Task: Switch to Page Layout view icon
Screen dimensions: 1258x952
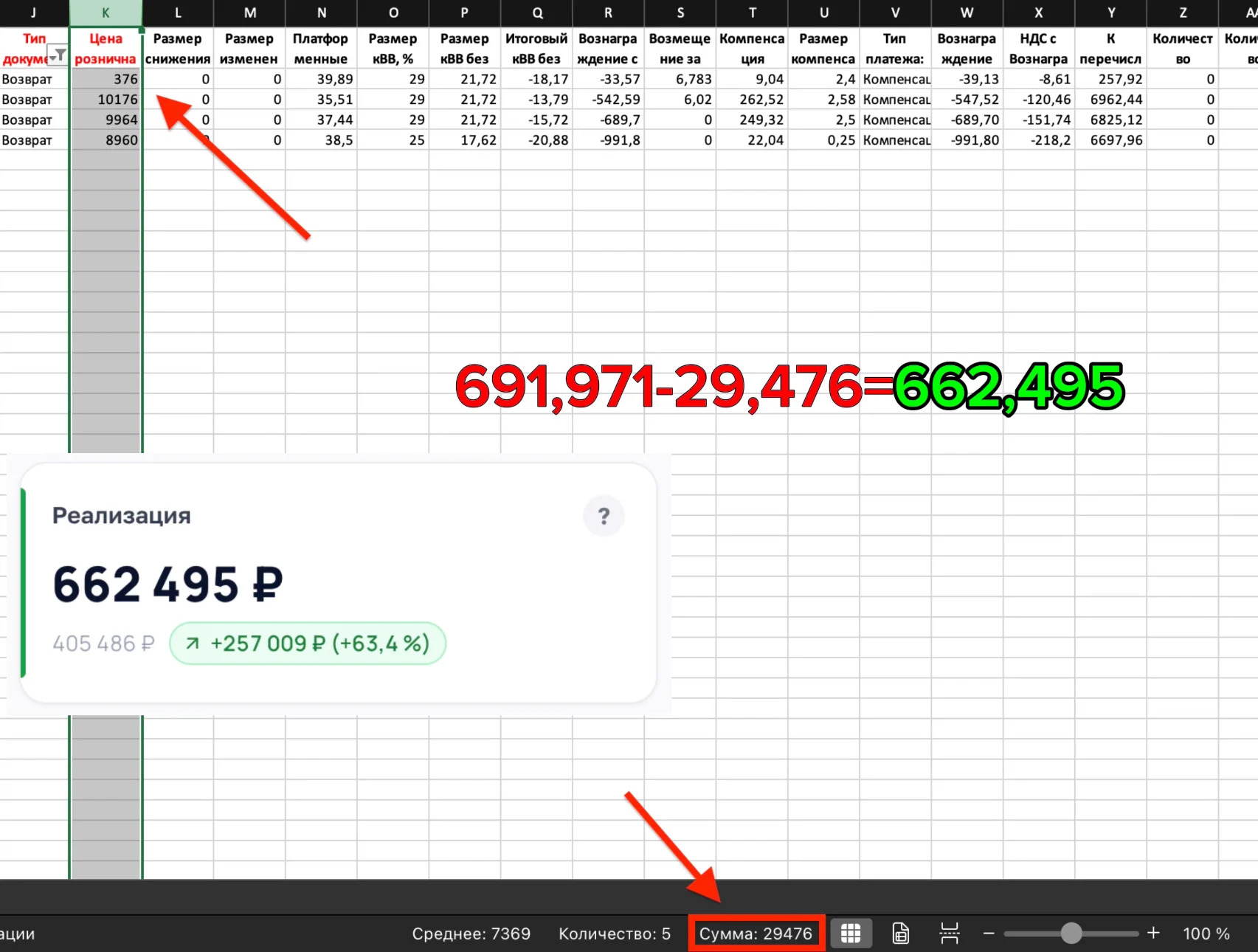Action: [901, 934]
